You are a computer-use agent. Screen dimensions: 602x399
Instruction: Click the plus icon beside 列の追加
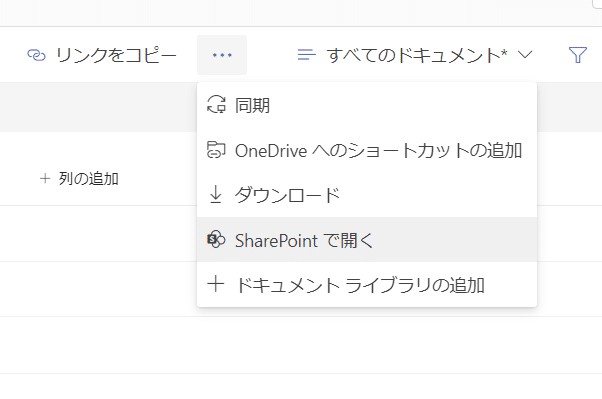tap(45, 179)
